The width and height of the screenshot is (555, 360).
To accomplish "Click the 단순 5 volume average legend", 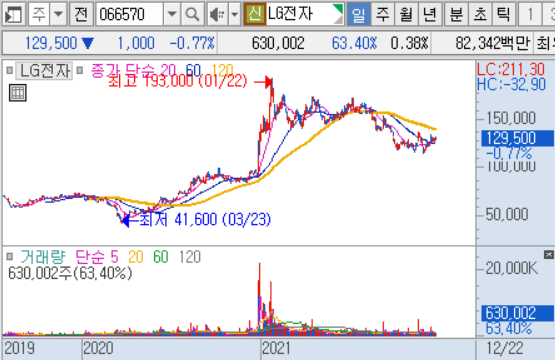I will pos(97,257).
